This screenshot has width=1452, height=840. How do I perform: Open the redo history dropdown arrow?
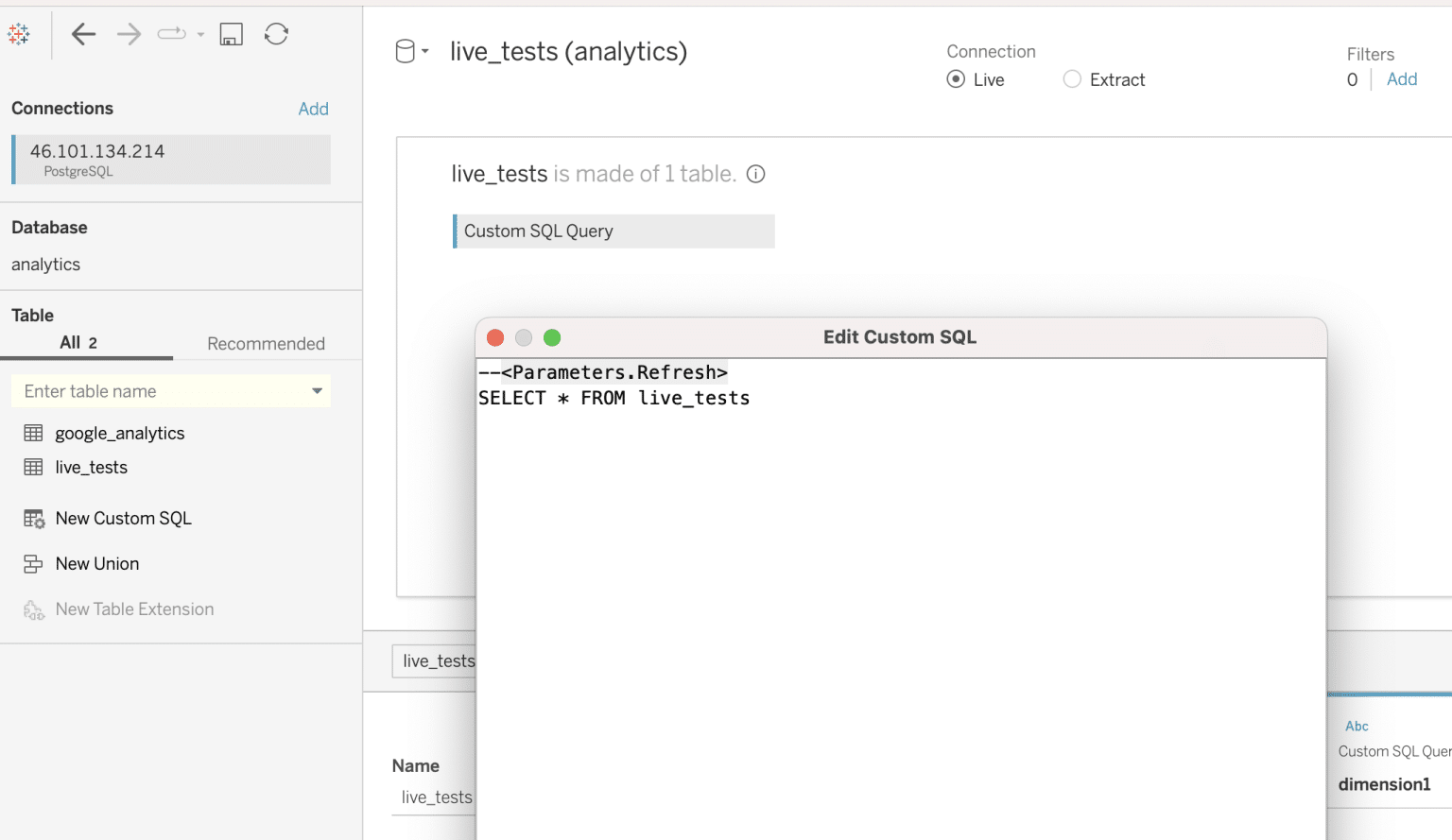(x=200, y=35)
